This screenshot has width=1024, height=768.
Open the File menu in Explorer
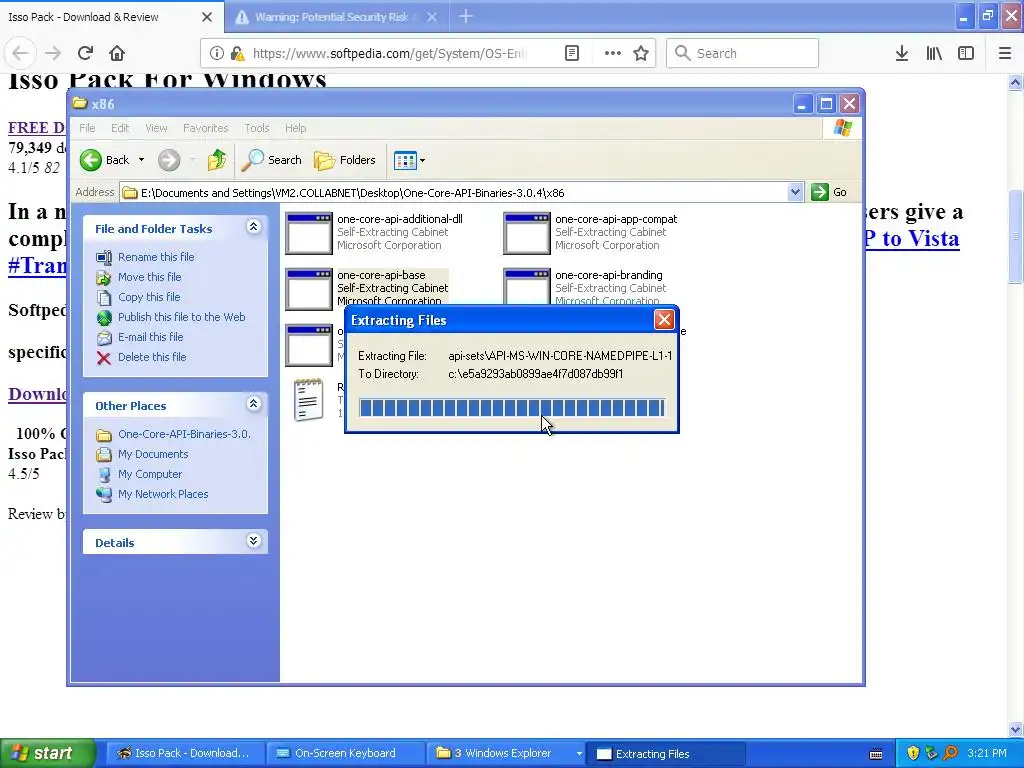(x=87, y=128)
